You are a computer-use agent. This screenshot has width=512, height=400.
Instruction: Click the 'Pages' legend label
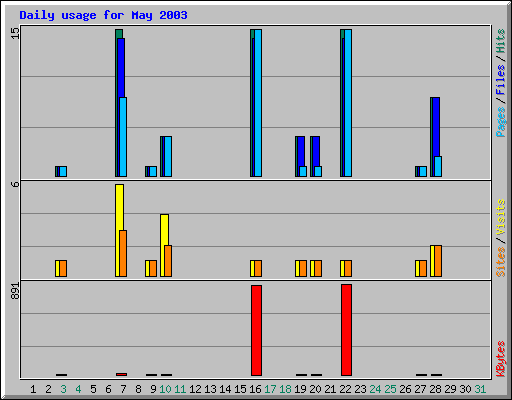click(x=500, y=122)
